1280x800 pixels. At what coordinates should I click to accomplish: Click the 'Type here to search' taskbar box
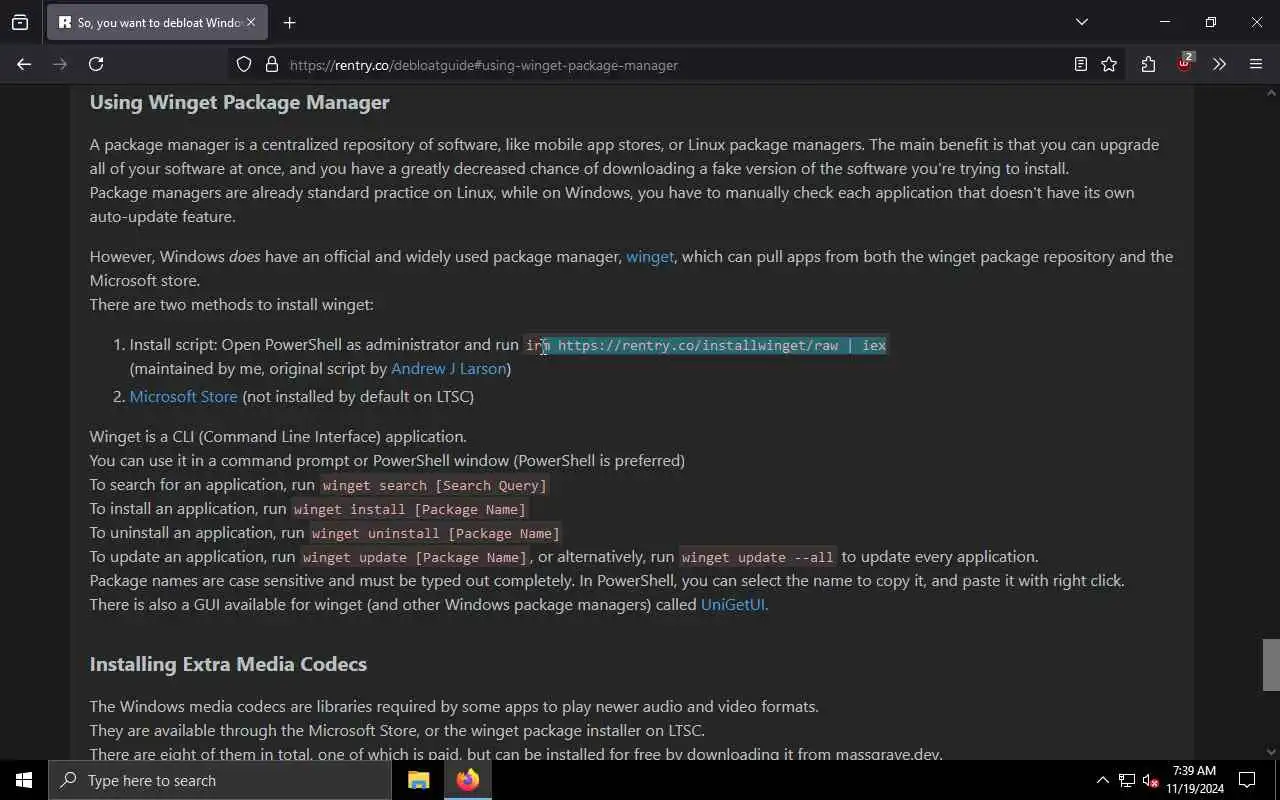[220, 780]
